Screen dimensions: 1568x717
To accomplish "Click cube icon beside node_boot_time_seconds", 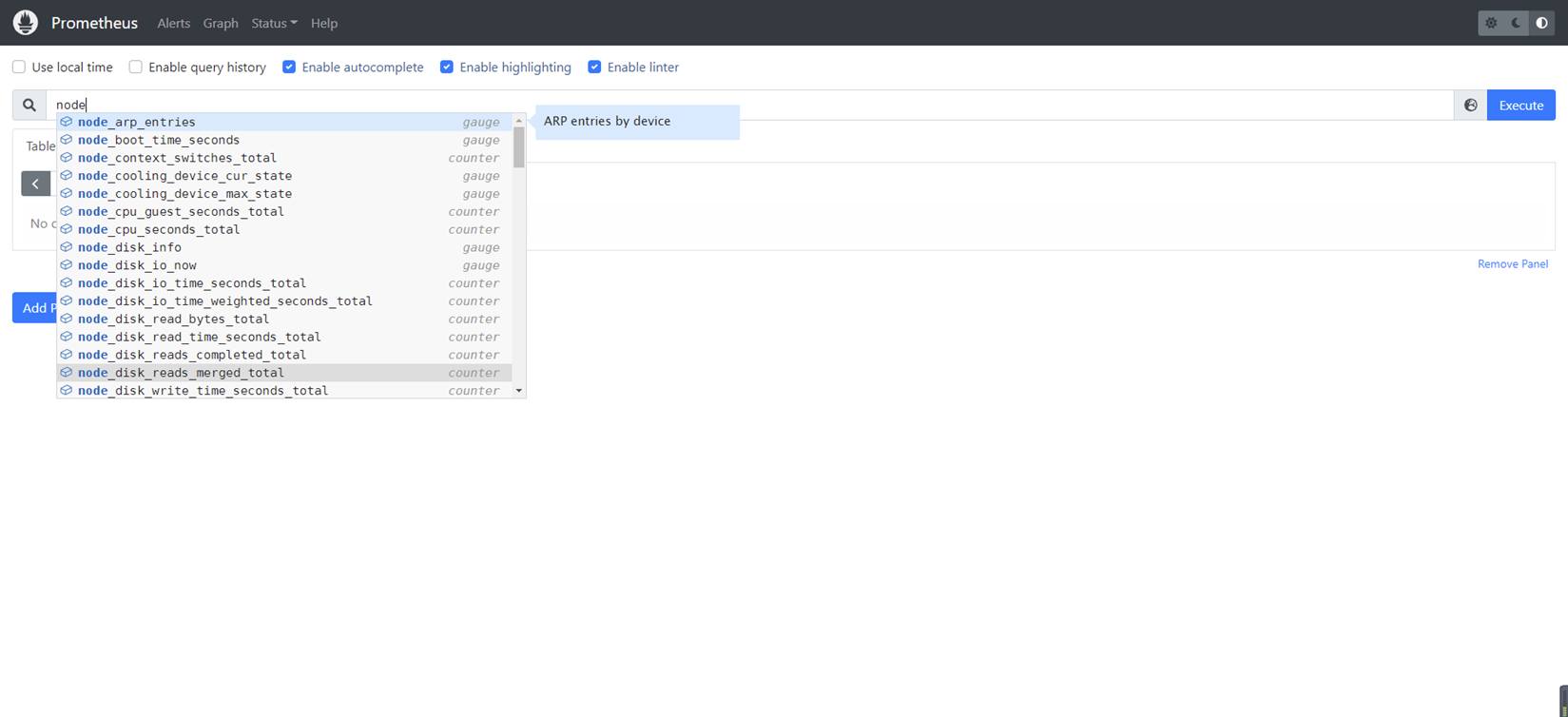I will [x=67, y=140].
